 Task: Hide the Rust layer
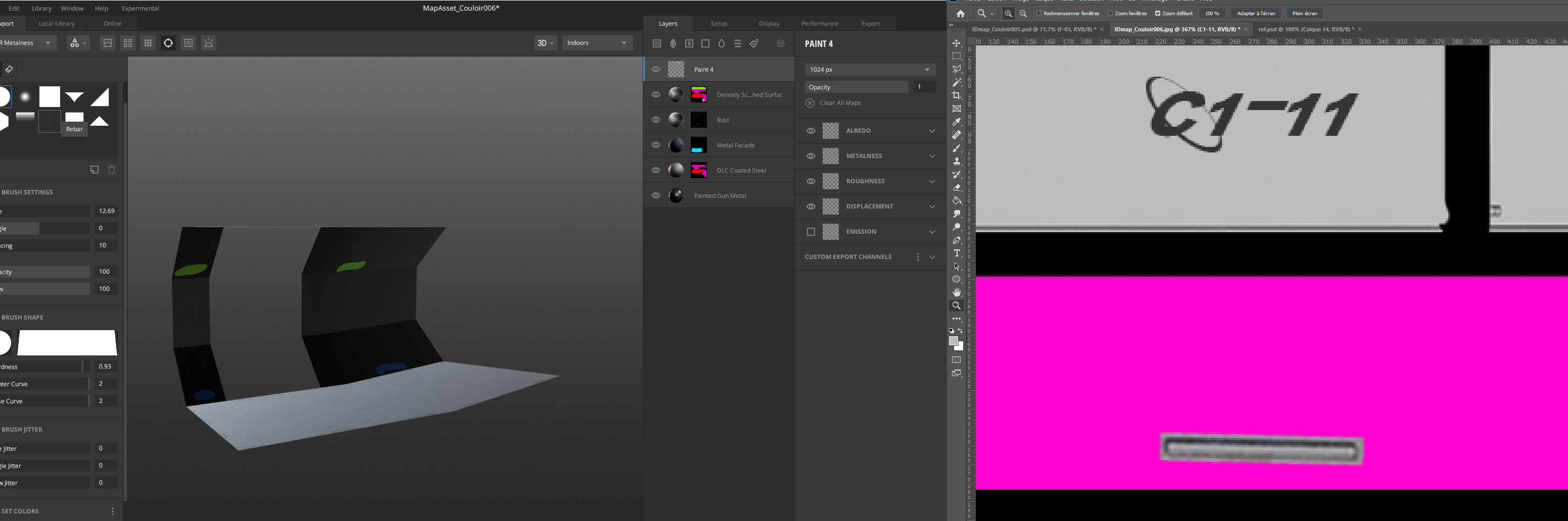[655, 120]
